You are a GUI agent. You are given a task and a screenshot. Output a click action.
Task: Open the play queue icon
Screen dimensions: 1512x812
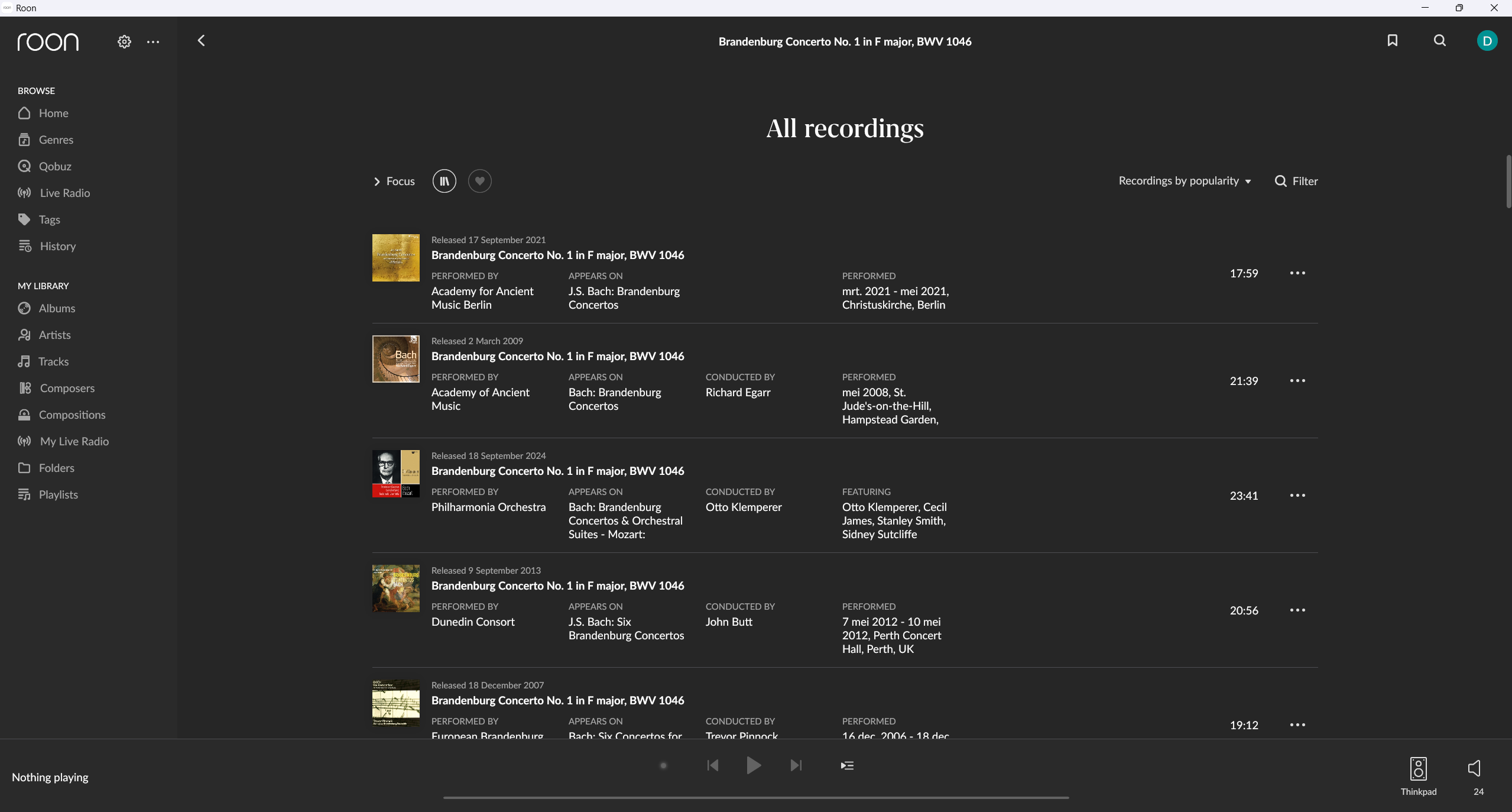pos(847,765)
